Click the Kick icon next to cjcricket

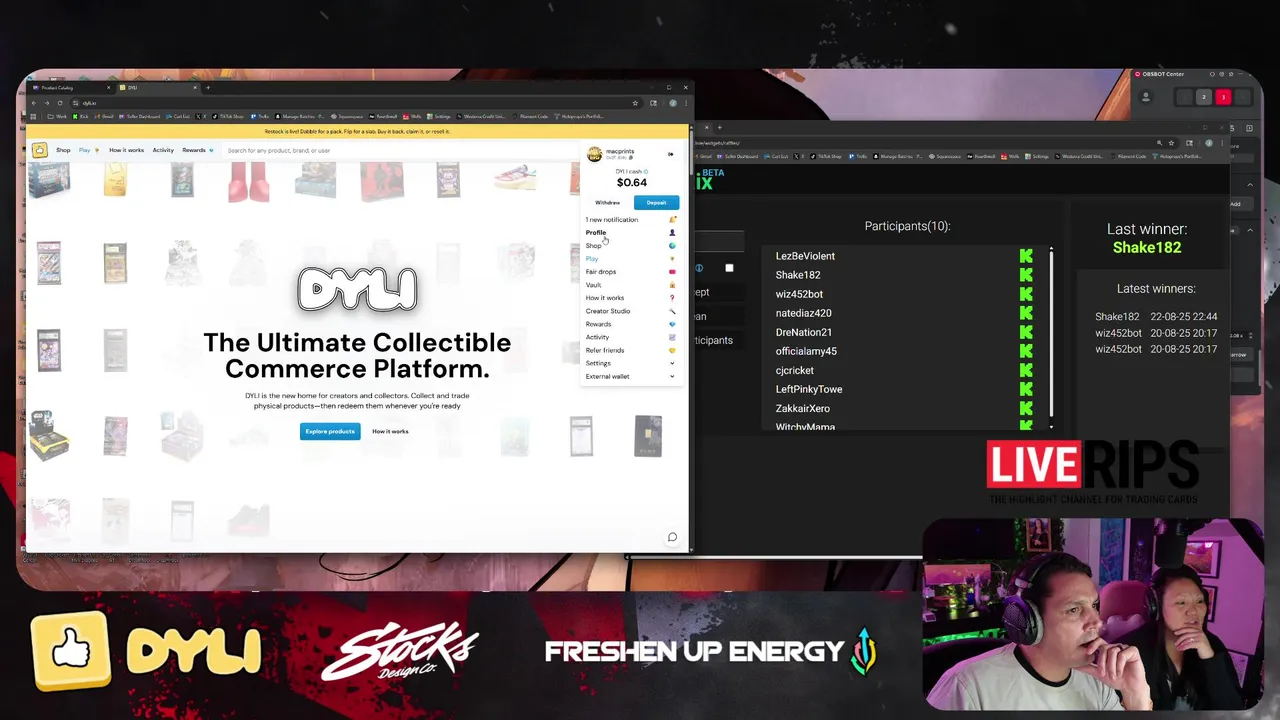(x=1026, y=370)
